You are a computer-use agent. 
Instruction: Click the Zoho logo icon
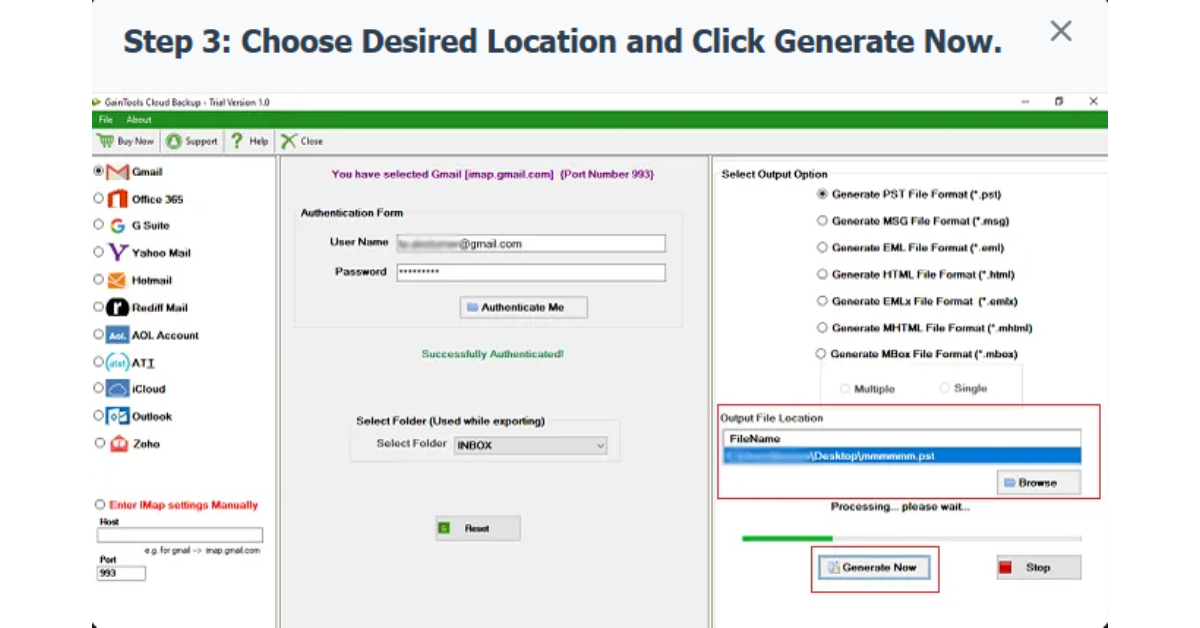118,443
